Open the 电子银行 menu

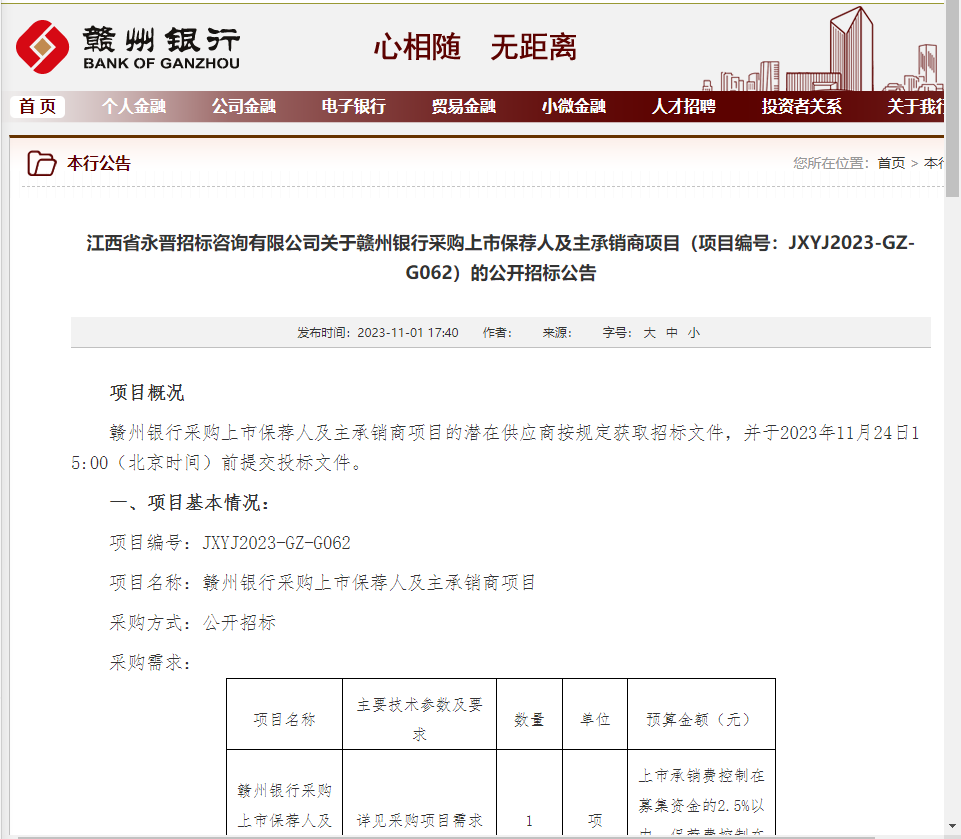point(353,108)
